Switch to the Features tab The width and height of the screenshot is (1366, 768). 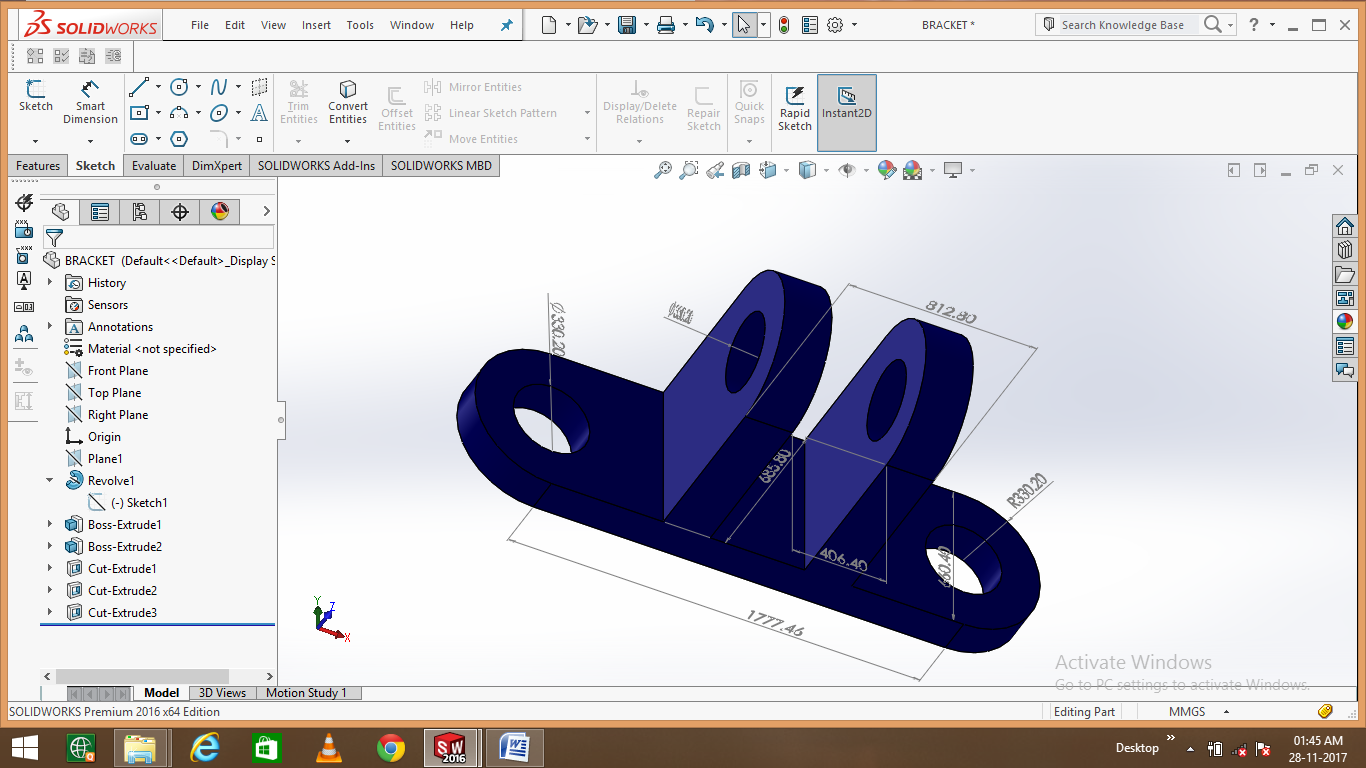point(37,165)
